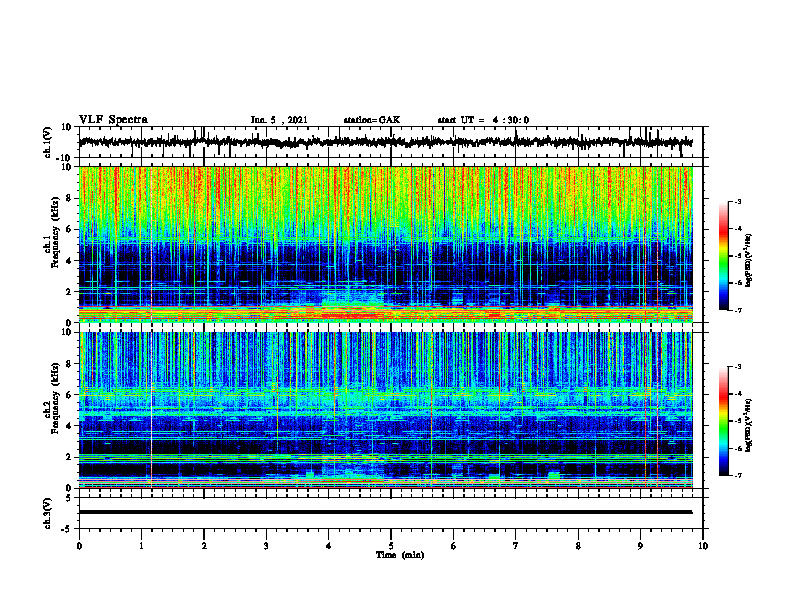Click the "-3" label on ch.1 colorbar
Screen dimensions: 792x612
pos(737,202)
